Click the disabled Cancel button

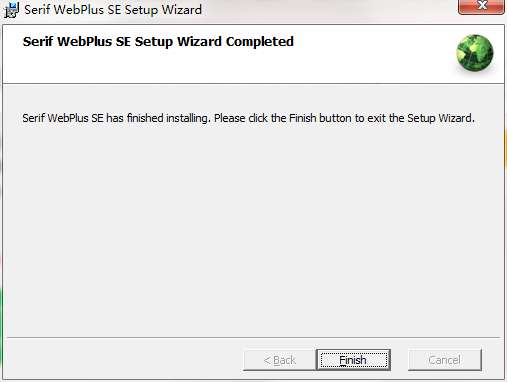(445, 360)
